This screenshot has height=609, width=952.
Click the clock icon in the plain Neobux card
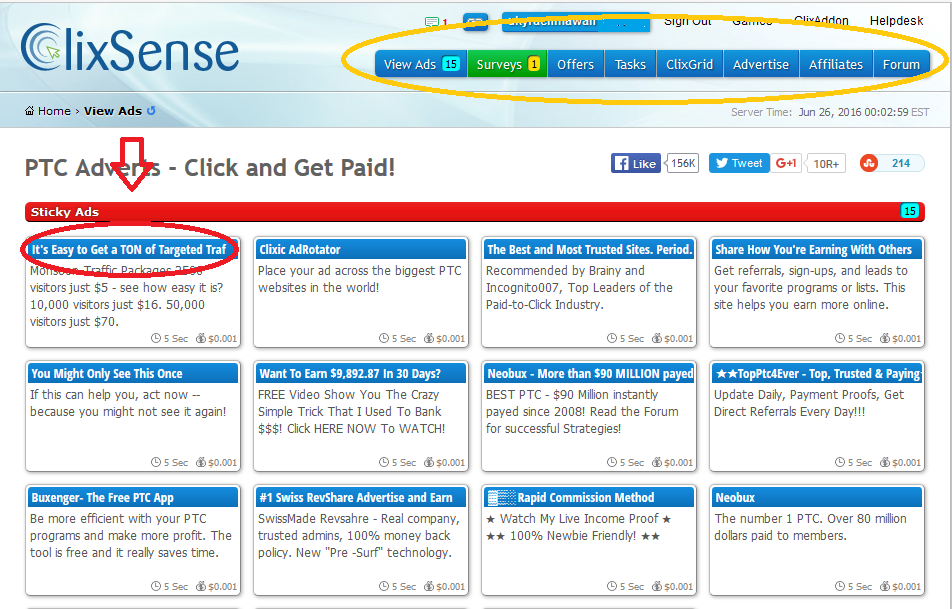click(x=840, y=586)
